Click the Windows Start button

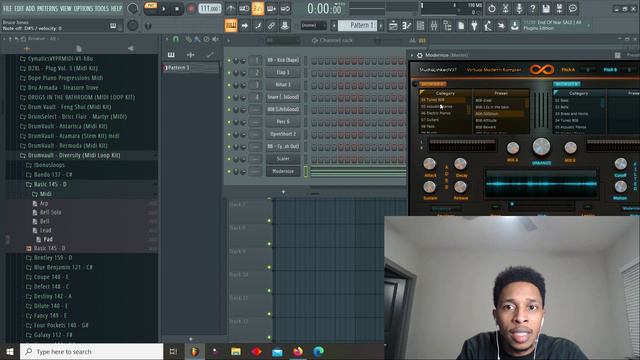click(10, 351)
